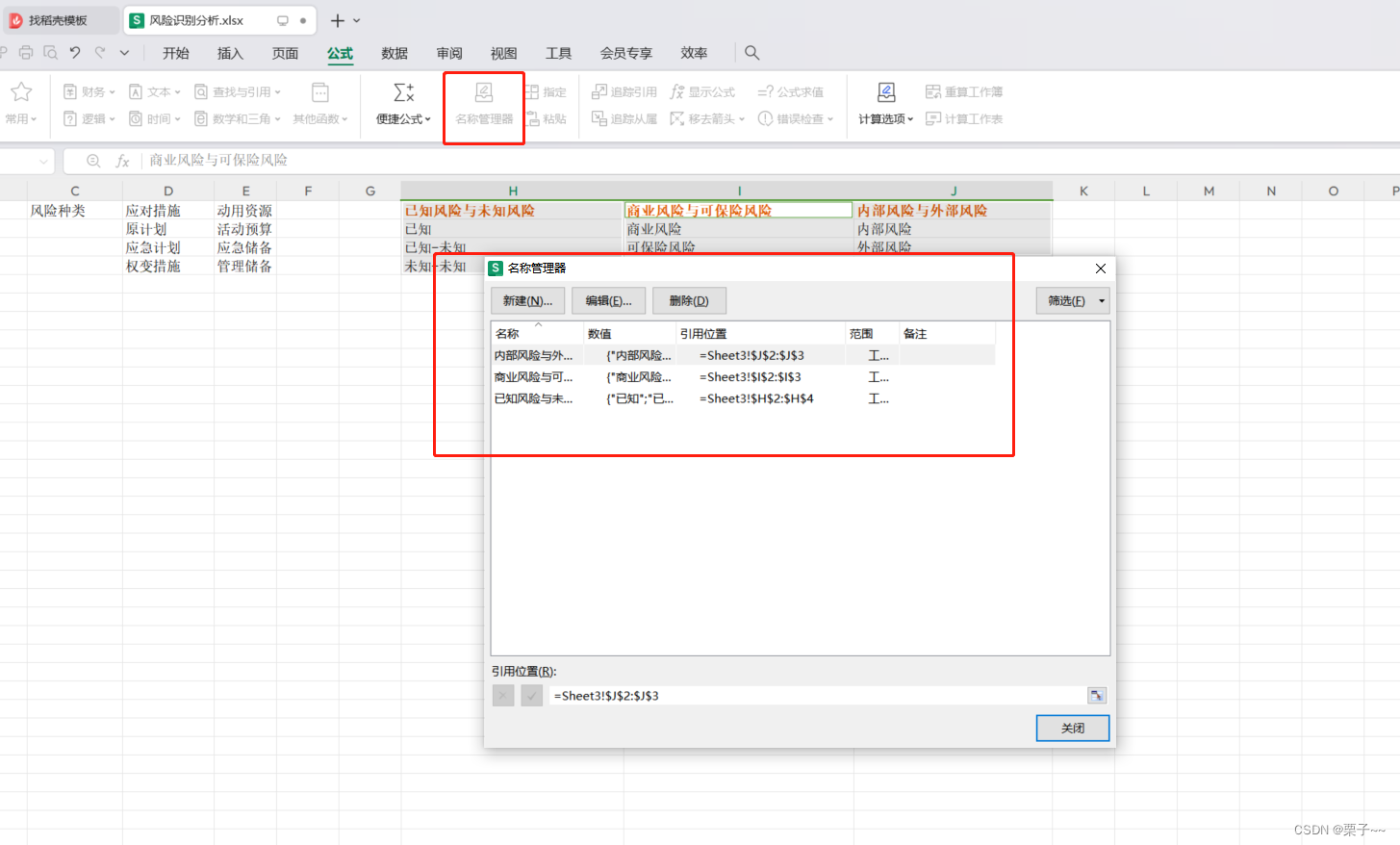The image size is (1400, 845).
Task: Switch to the 插入 ribbon tab
Action: point(230,53)
